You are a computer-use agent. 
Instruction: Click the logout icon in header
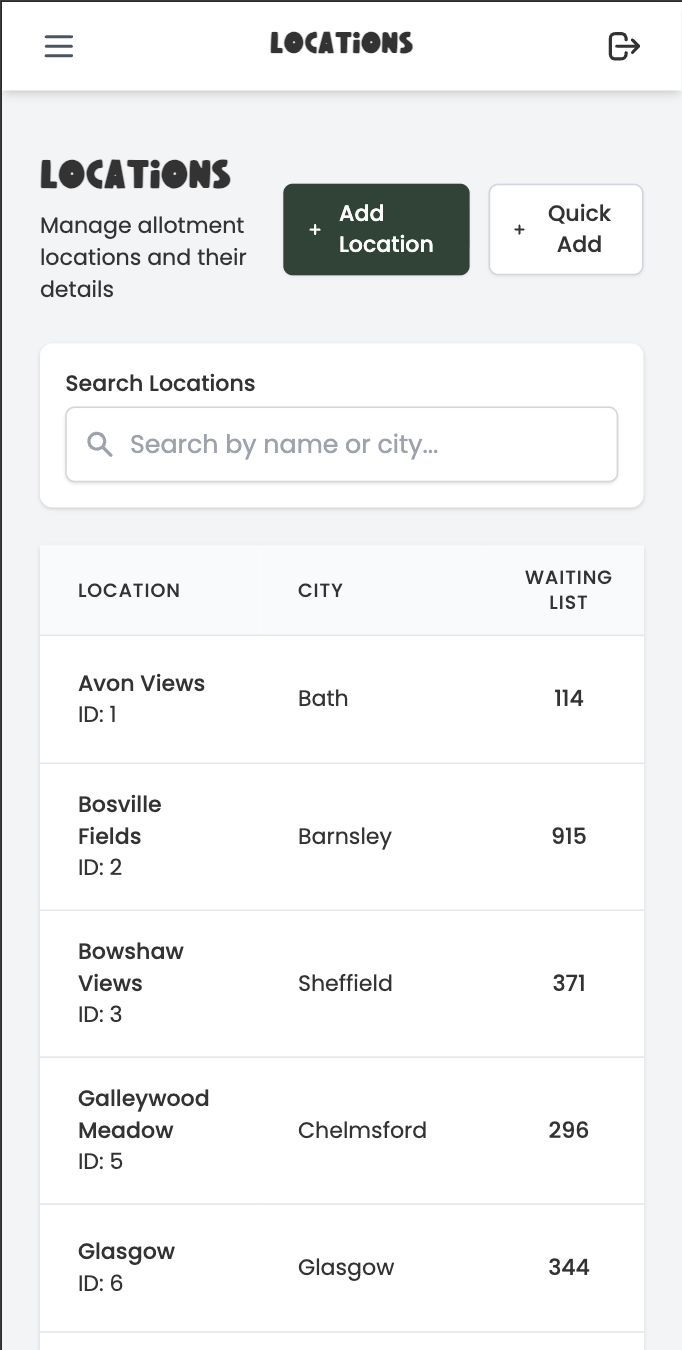point(624,46)
